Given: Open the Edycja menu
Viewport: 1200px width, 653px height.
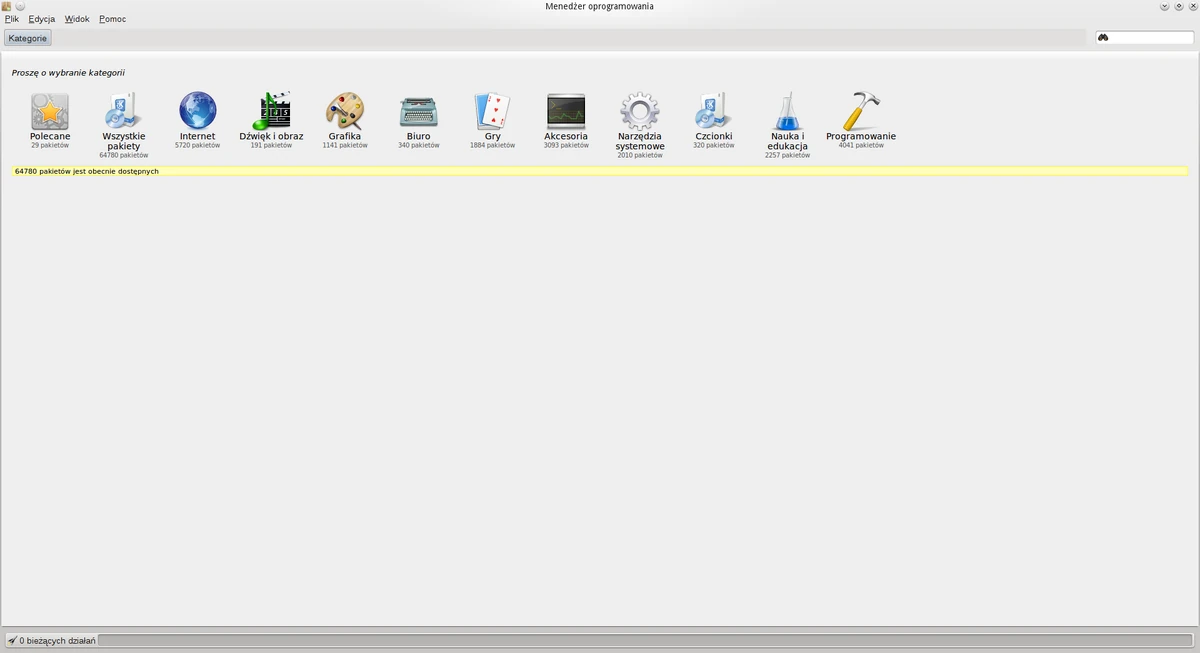Looking at the screenshot, I should click(x=40, y=18).
